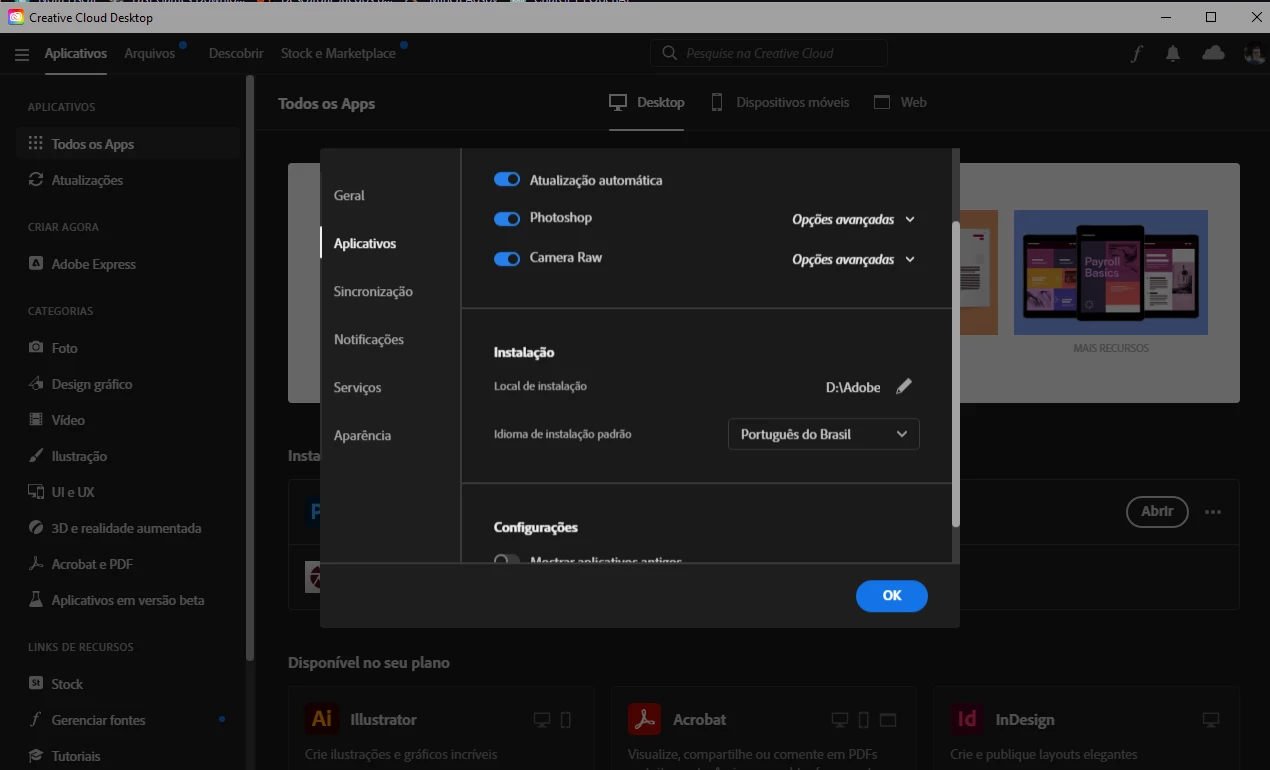
Task: Click the Todos os Apps grid icon
Action: (36, 144)
